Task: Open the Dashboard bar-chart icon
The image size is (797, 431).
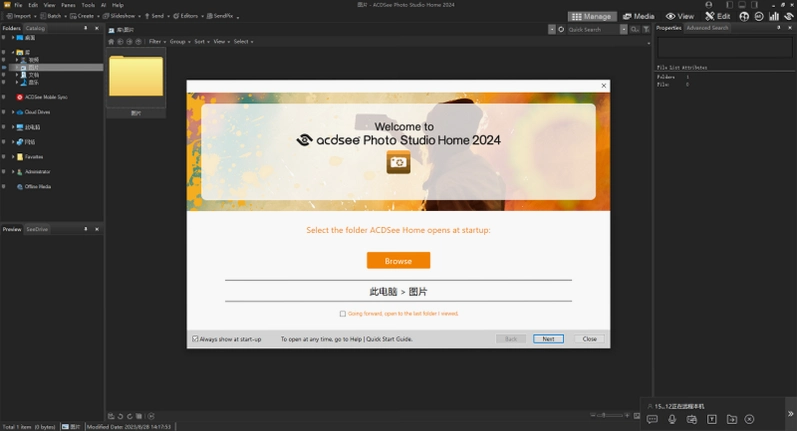Action: click(774, 16)
